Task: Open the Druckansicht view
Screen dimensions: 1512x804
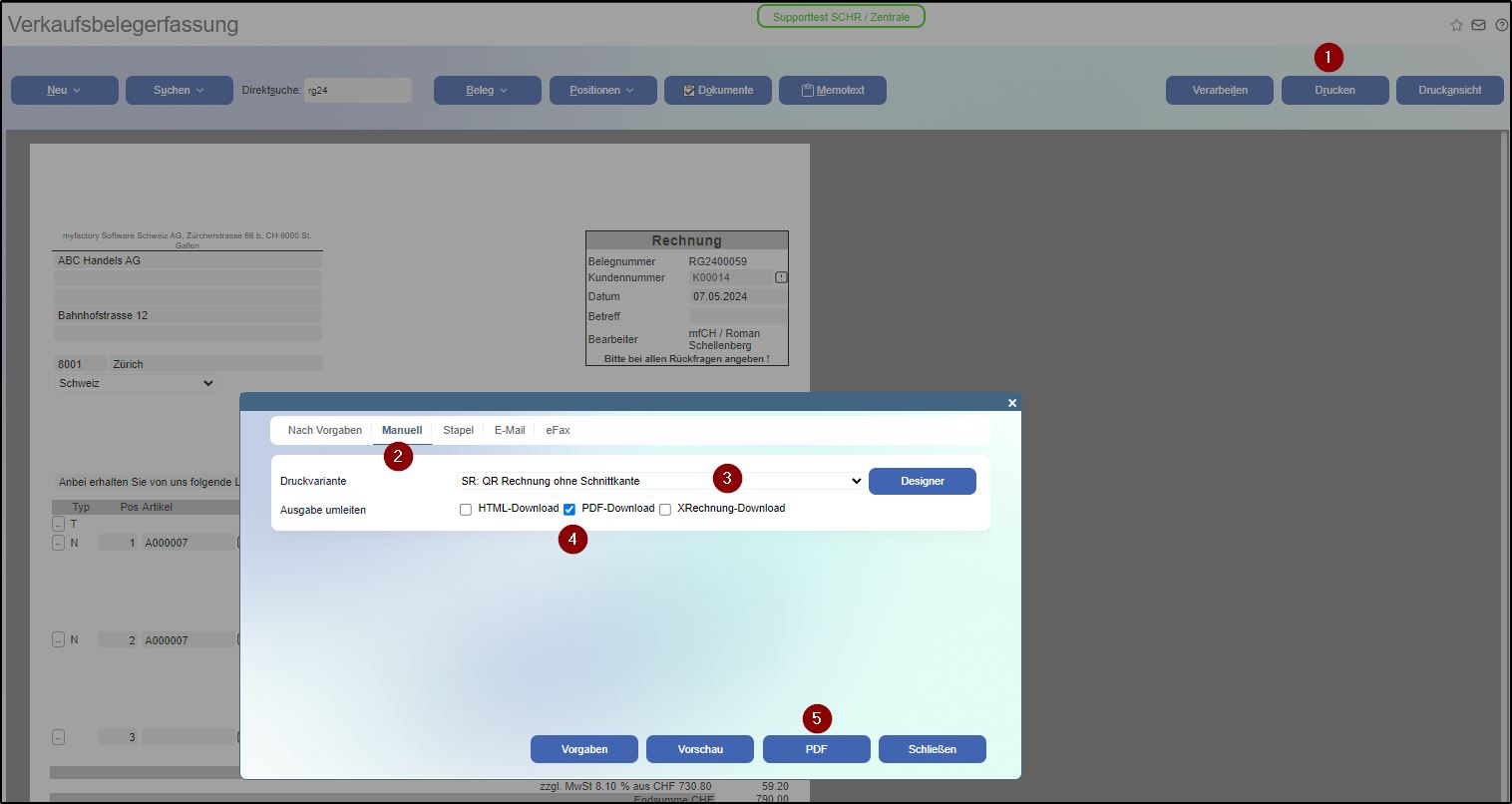Action: (x=1450, y=90)
